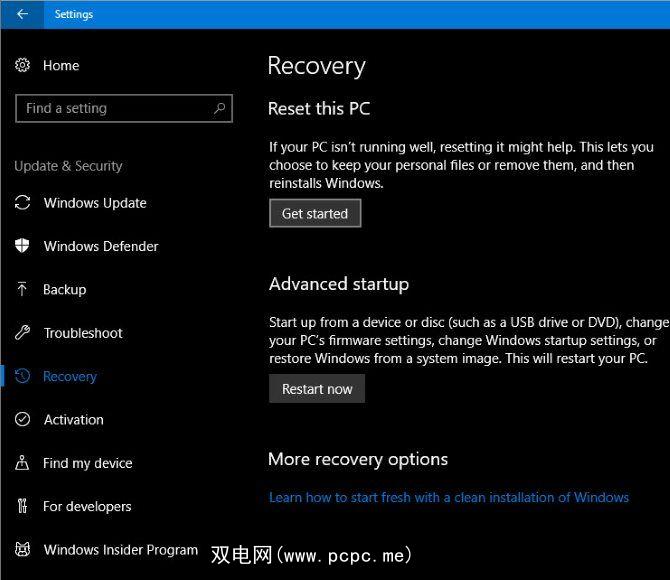Viewport: 670px width, 580px height.
Task: Open Windows Update settings
Action: 95,203
